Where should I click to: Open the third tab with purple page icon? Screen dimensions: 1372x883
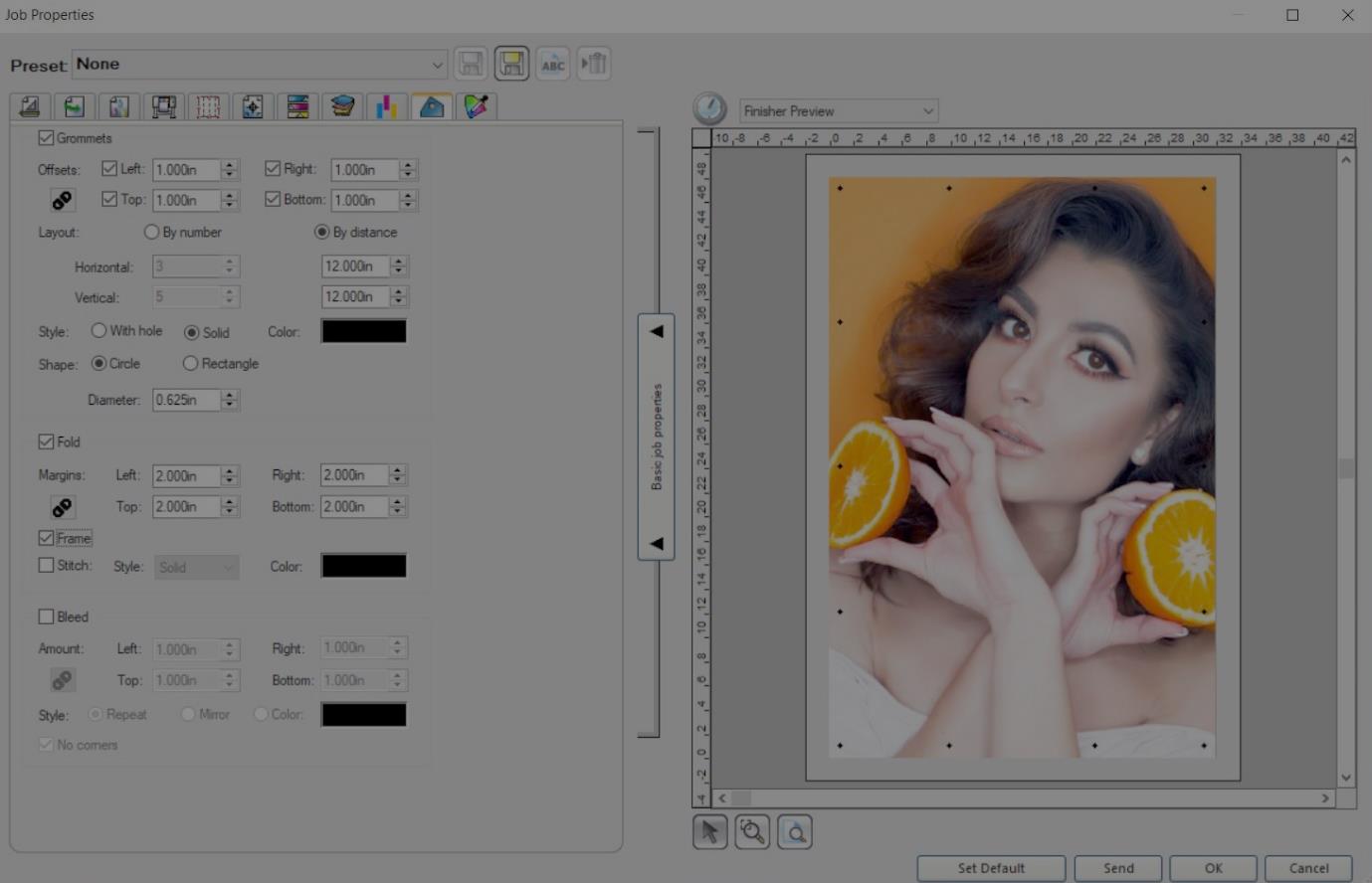pyautogui.click(x=118, y=106)
